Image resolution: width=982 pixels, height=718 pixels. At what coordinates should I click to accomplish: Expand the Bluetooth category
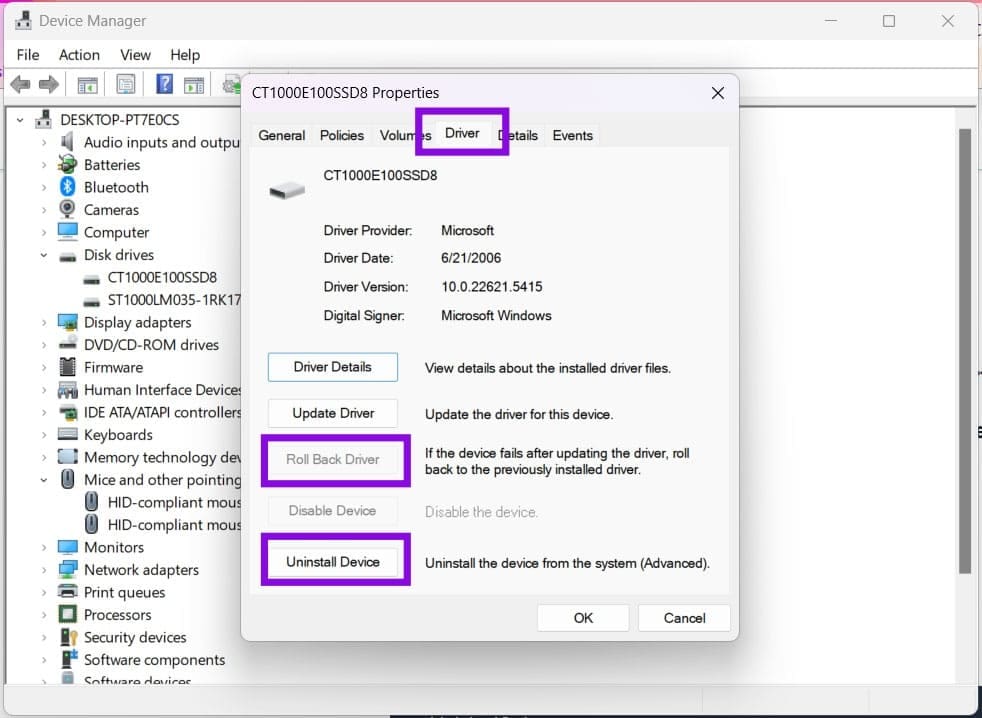click(44, 187)
